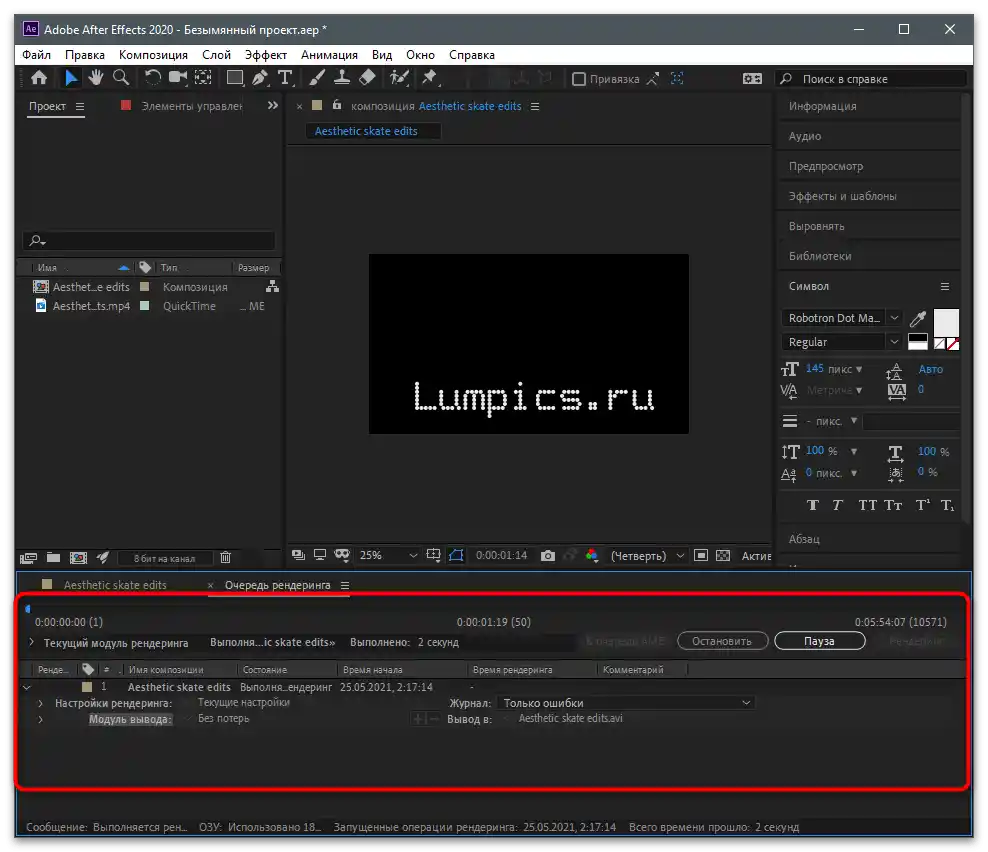The height and width of the screenshot is (852, 988).
Task: Open the Четверть resolution dropdown
Action: click(x=647, y=556)
